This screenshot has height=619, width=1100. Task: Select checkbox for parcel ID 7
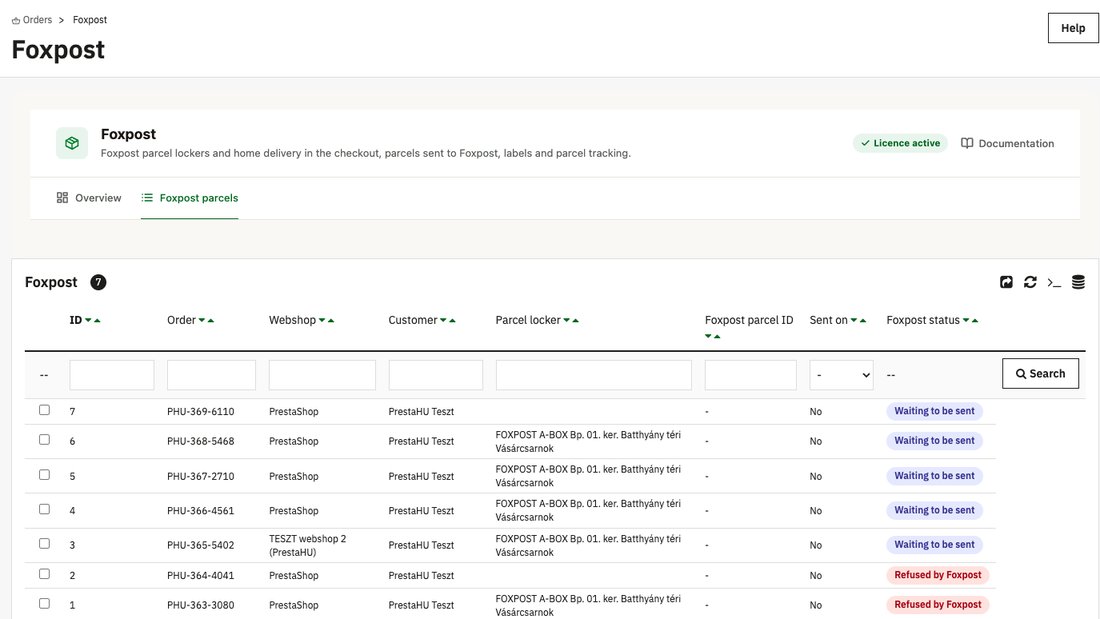[x=44, y=410]
